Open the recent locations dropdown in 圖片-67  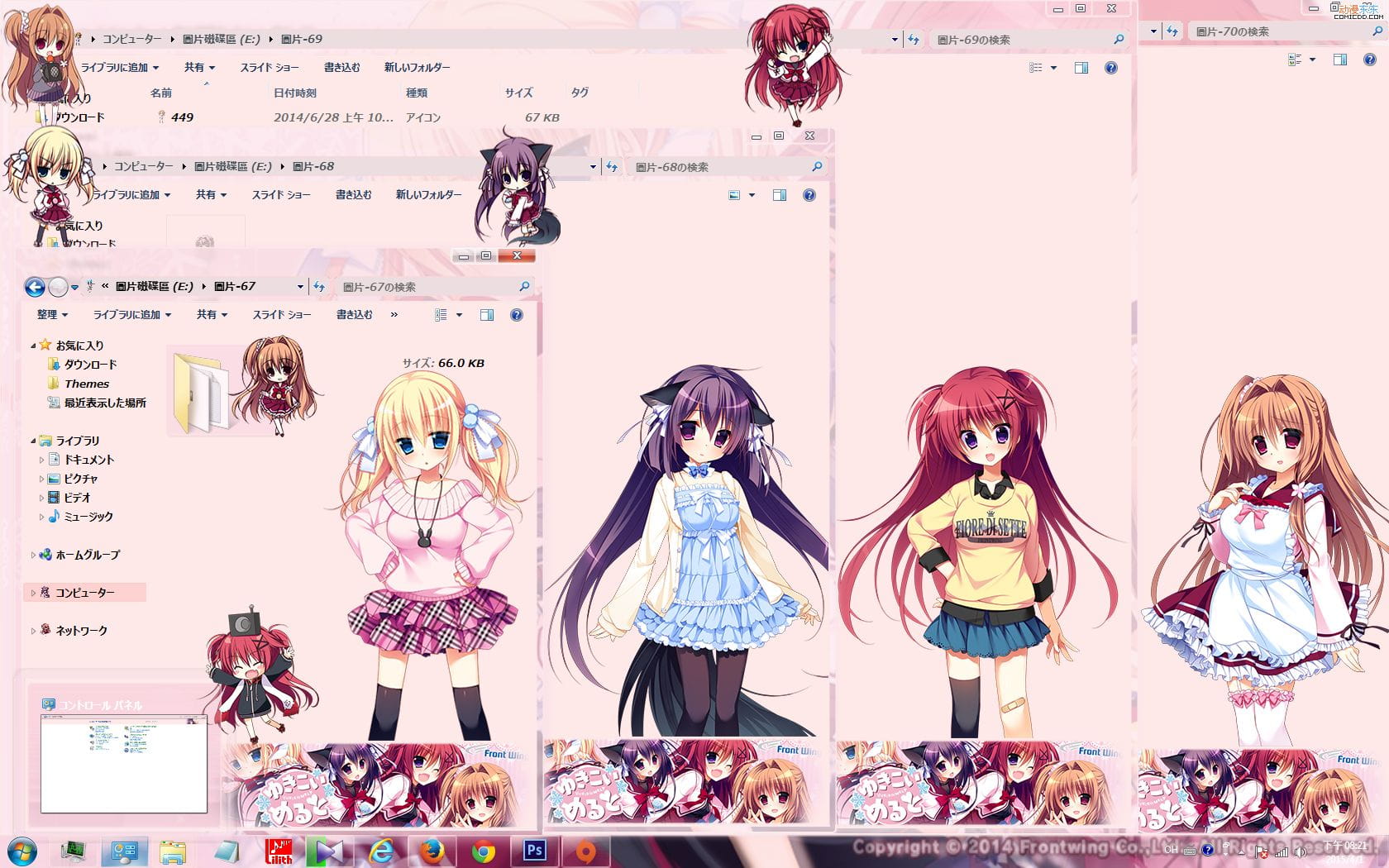[x=74, y=287]
